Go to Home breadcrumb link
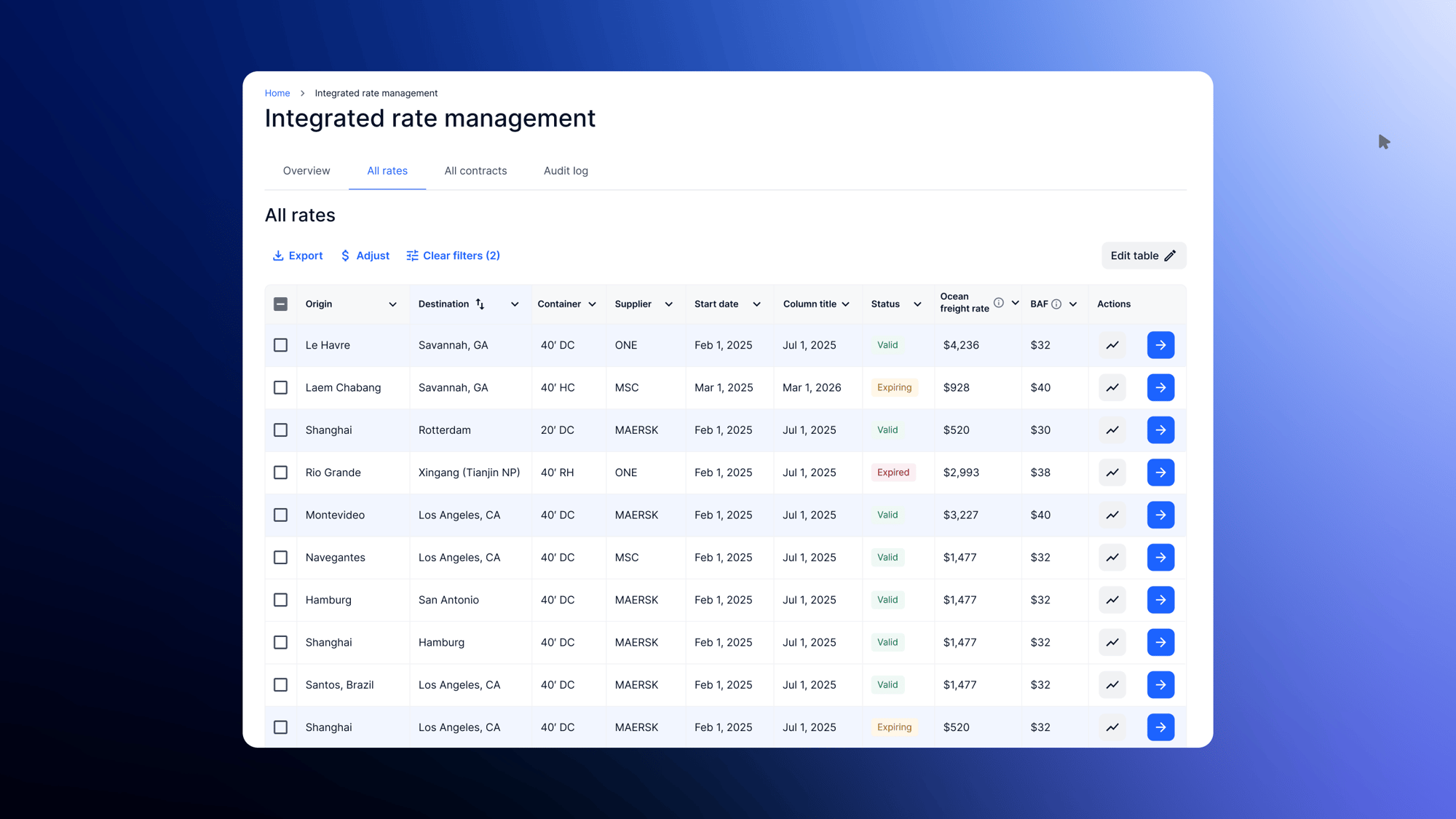 (277, 93)
